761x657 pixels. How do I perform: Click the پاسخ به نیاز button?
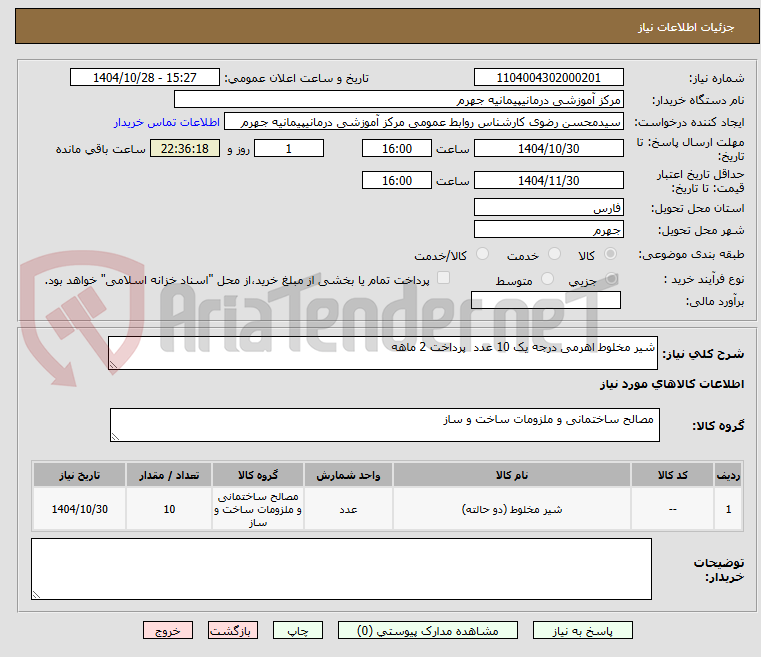coord(582,630)
